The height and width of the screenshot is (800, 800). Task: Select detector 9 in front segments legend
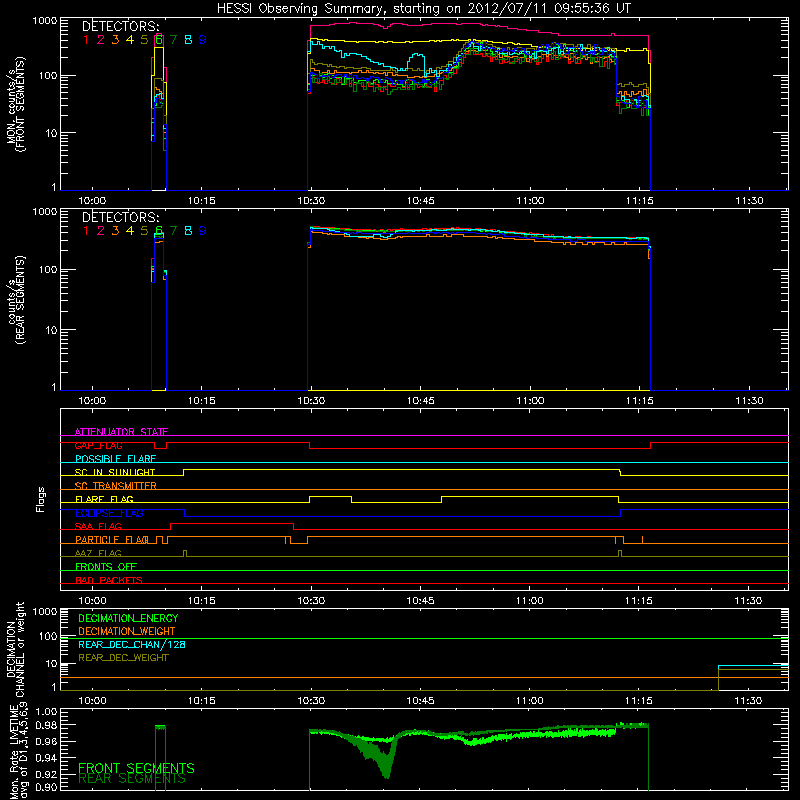tap(203, 40)
